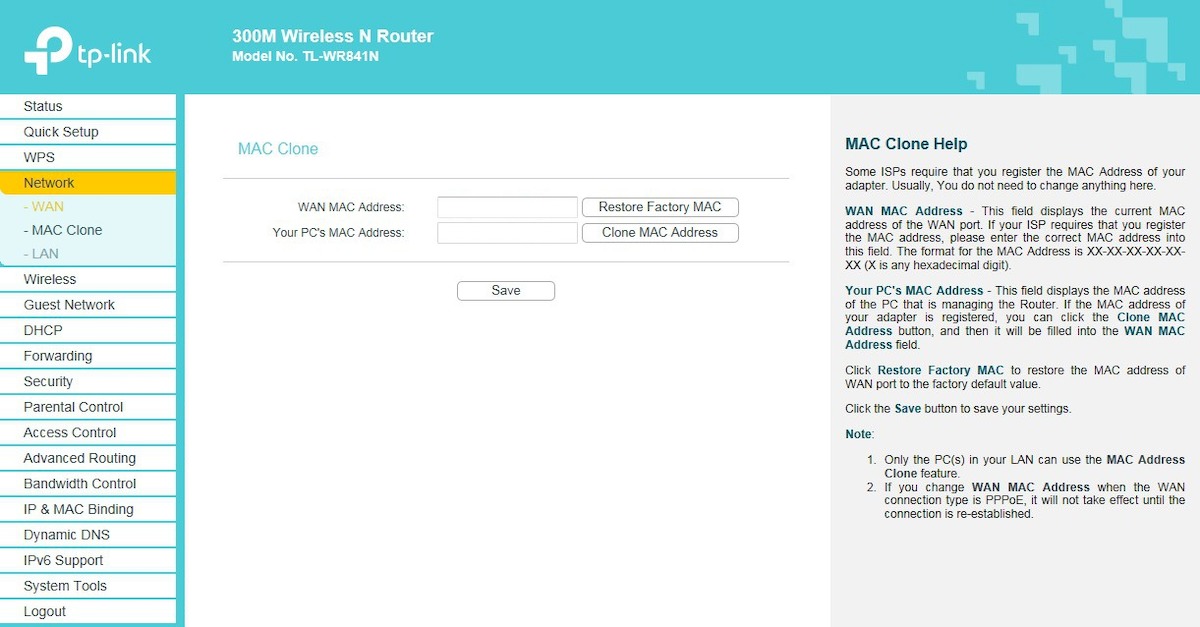Click the Clone MAC Address button
Image resolution: width=1200 pixels, height=627 pixels.
click(660, 232)
